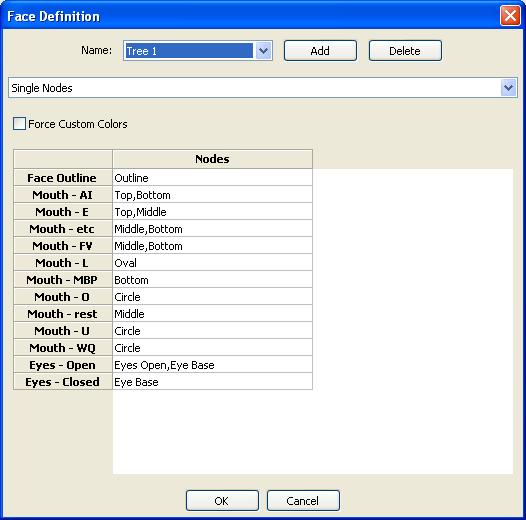Select the Eyes - Closed row header
This screenshot has height=520, width=526.
pyautogui.click(x=62, y=382)
